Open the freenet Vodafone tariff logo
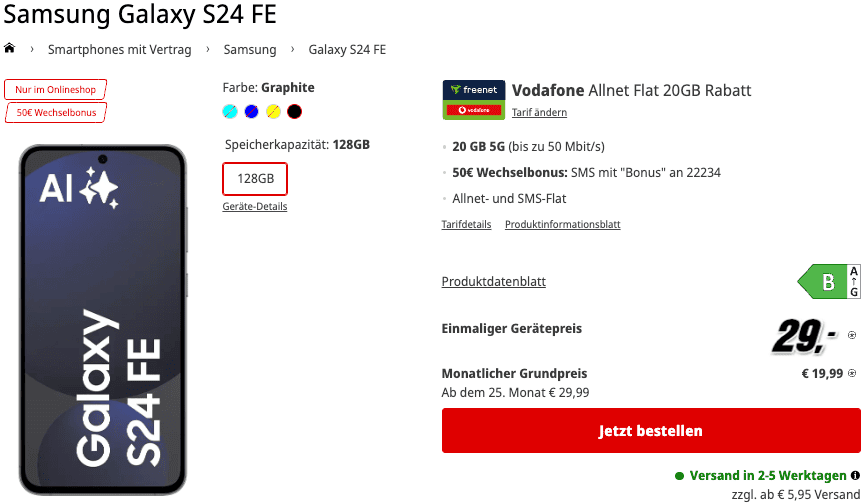The image size is (862, 504). [473, 99]
